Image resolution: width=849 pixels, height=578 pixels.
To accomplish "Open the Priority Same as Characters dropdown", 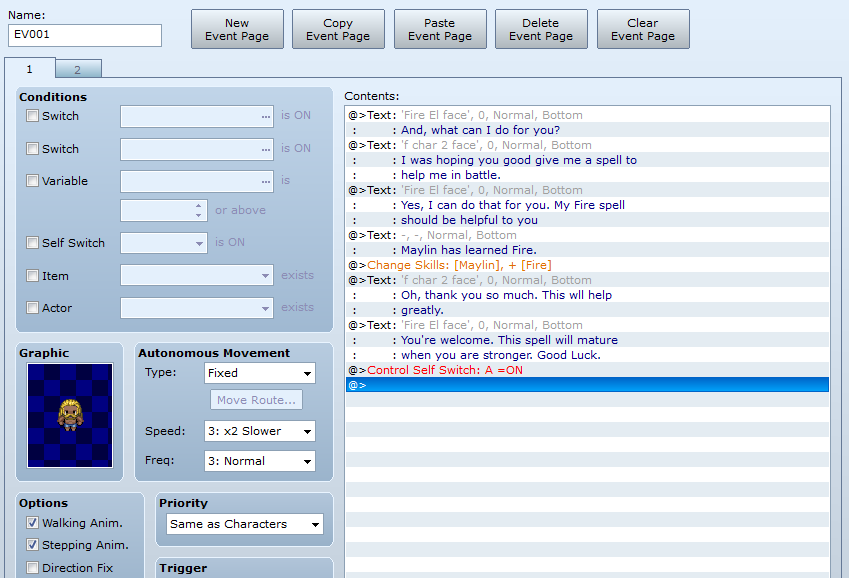I will (245, 524).
